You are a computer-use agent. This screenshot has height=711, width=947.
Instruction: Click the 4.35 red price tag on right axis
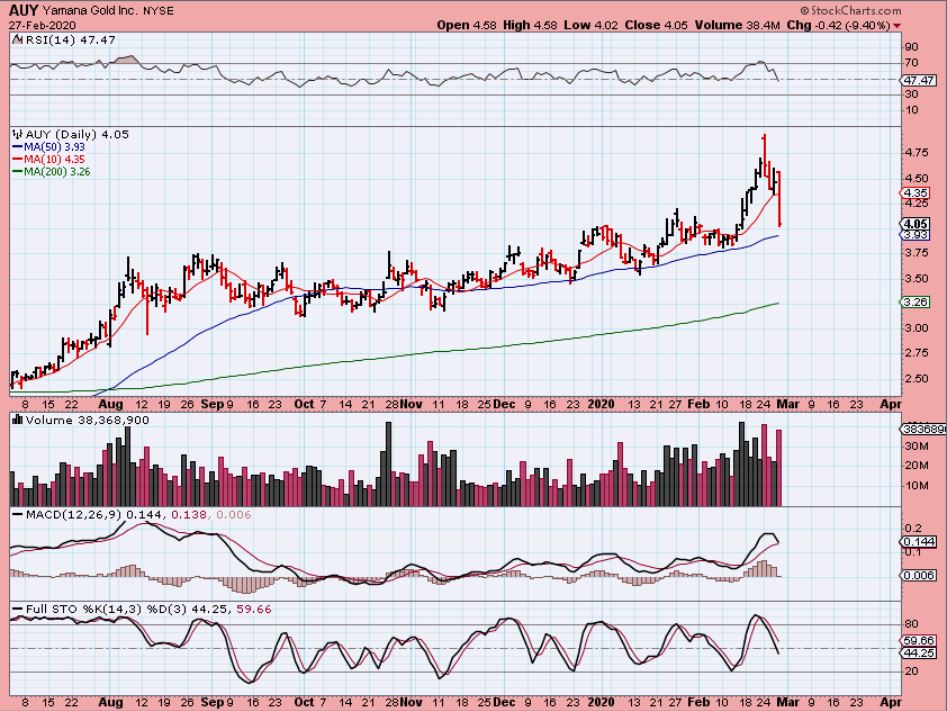click(x=914, y=193)
